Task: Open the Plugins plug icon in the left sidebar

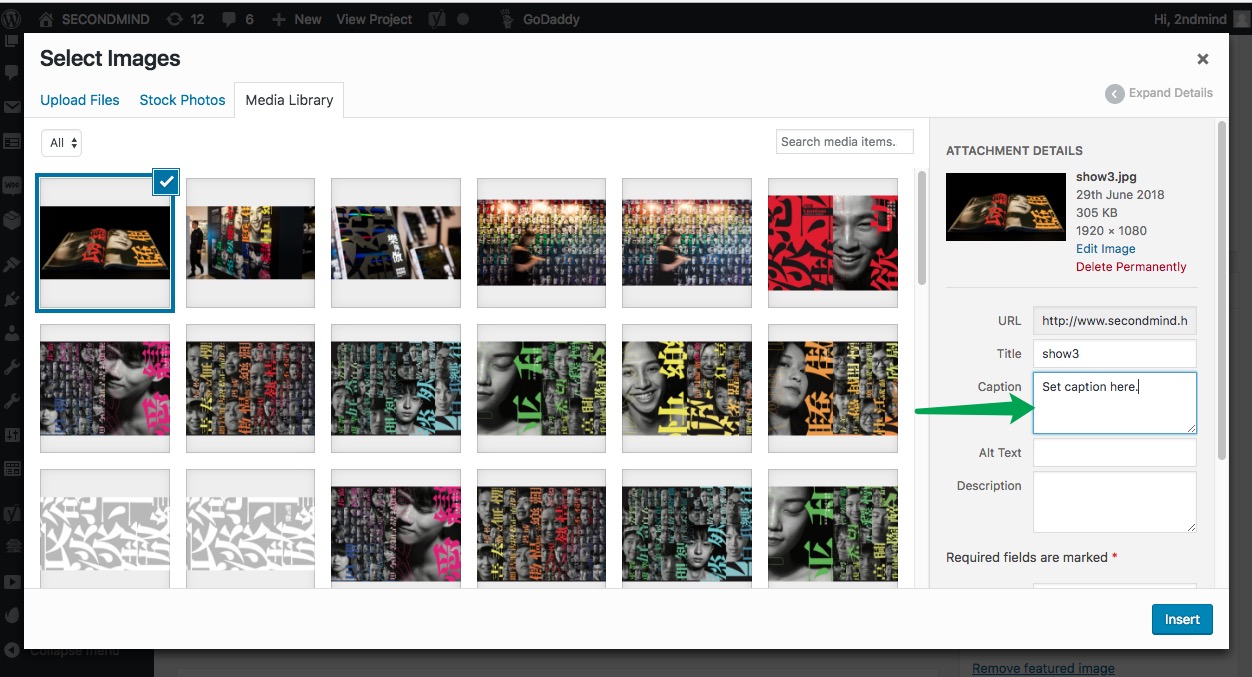Action: [12, 298]
